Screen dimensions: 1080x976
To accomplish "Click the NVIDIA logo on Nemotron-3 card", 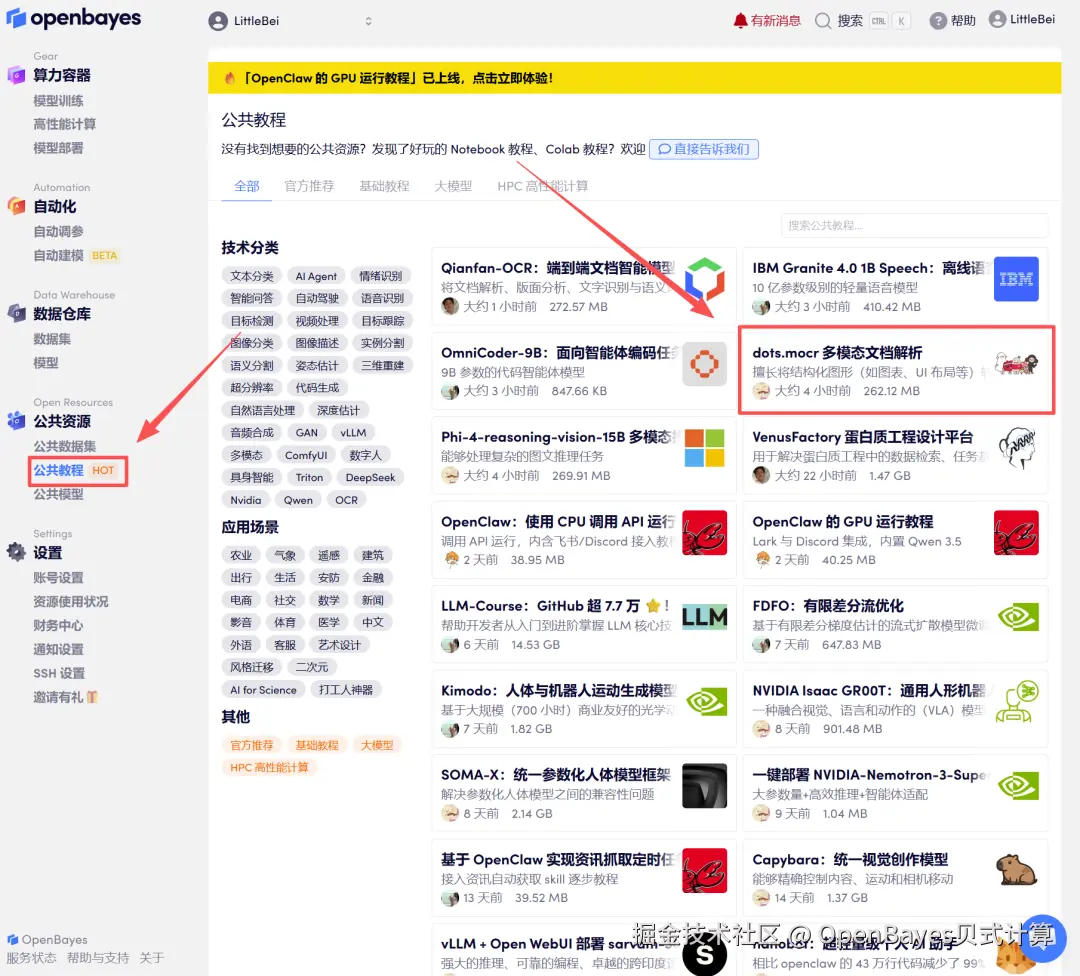I will pyautogui.click(x=1016, y=786).
